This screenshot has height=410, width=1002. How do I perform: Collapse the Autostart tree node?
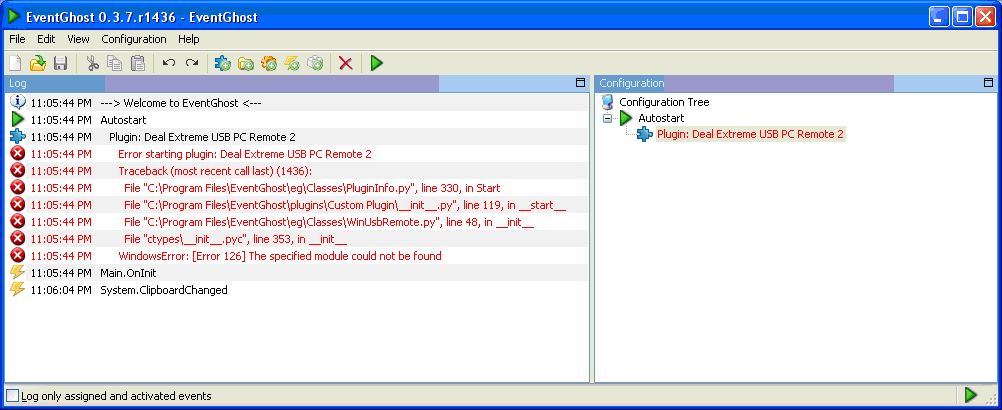608,118
